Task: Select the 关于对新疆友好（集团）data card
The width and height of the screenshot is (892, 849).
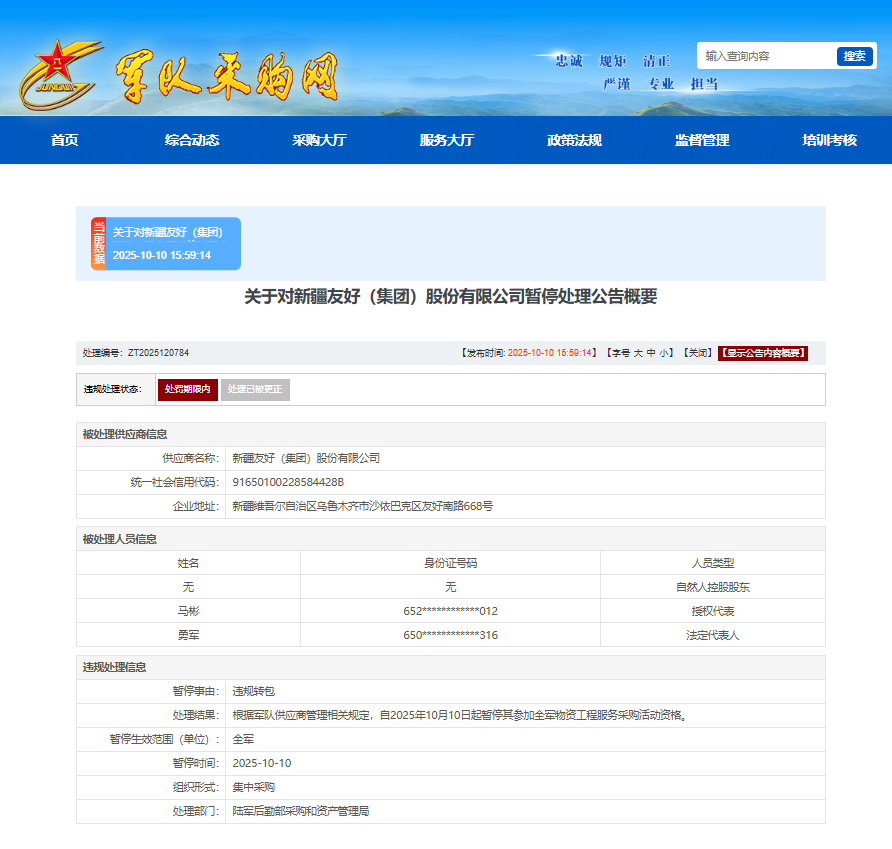Action: coord(173,243)
